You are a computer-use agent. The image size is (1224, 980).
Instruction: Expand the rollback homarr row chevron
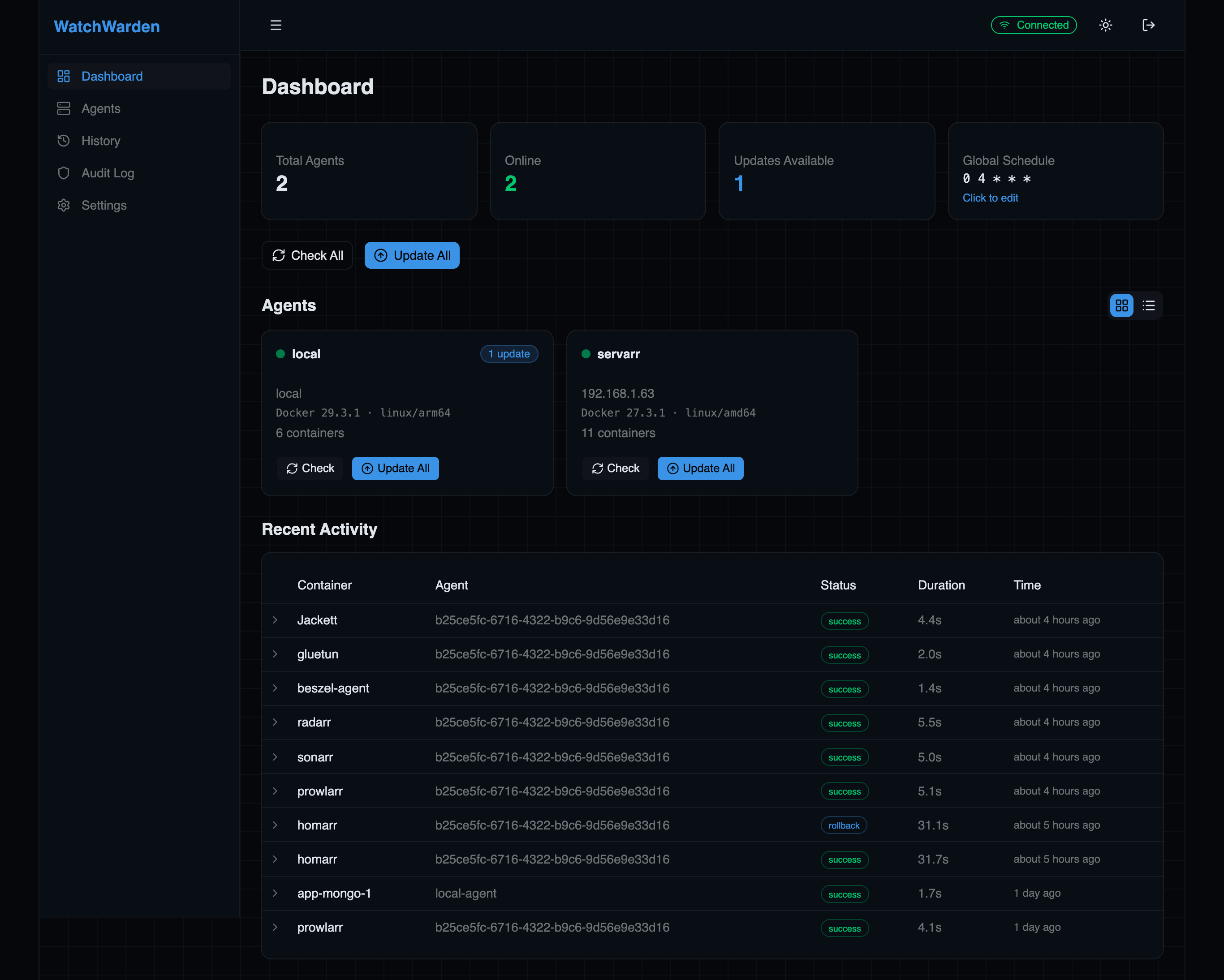[276, 825]
